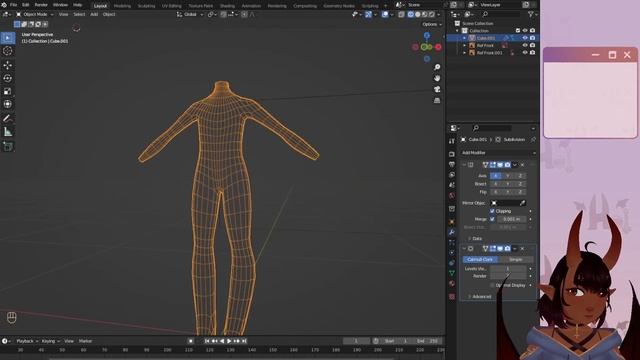The image size is (640, 360).
Task: Play the animation in reverse
Action: pyautogui.click(x=222, y=341)
